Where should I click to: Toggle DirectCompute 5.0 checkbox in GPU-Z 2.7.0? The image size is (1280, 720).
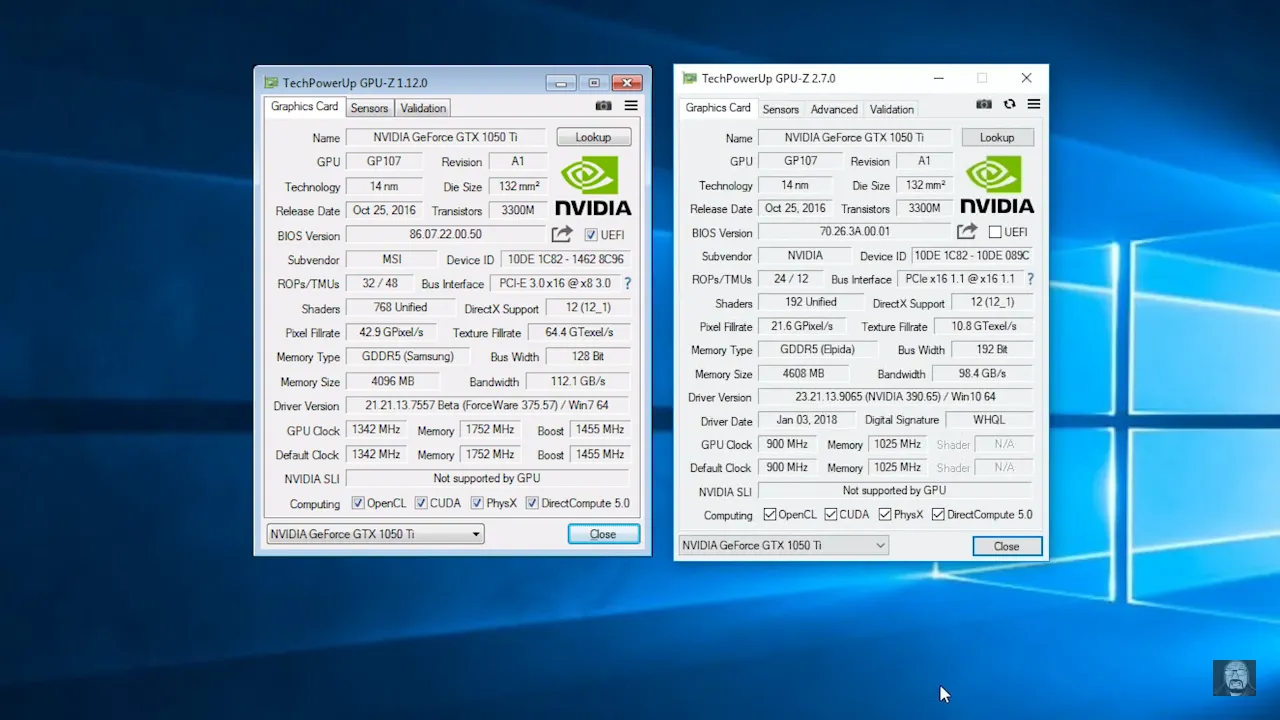click(x=938, y=514)
